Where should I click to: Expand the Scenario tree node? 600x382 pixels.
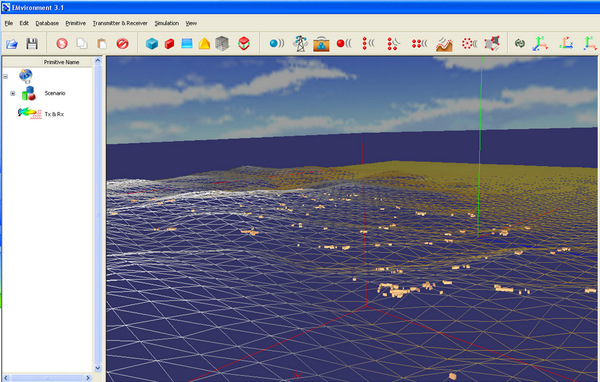click(13, 93)
